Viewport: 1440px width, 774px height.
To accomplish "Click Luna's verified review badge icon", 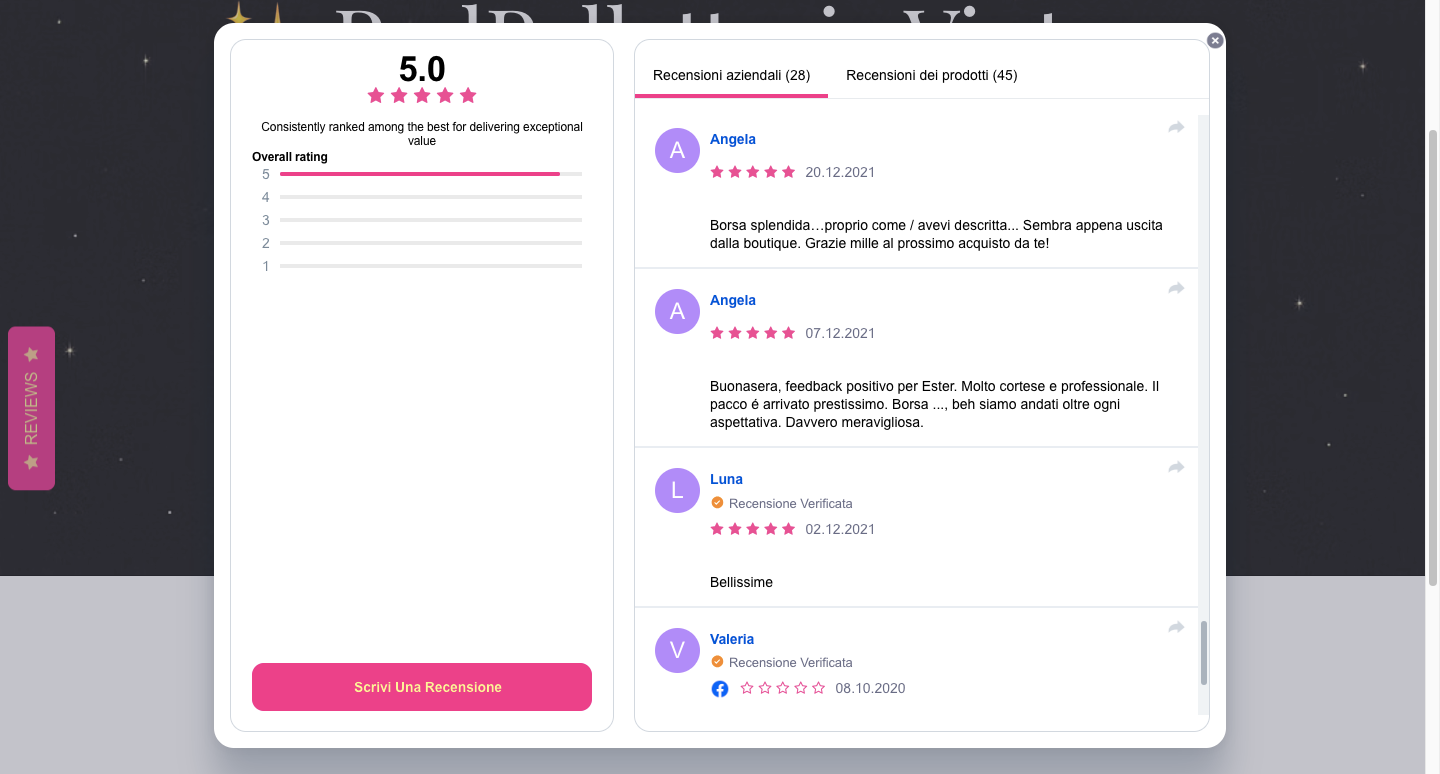I will (x=717, y=503).
